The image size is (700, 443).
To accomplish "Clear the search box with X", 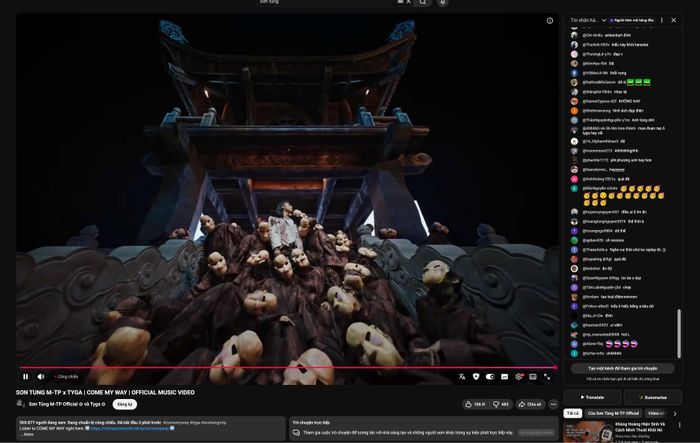I will pyautogui.click(x=408, y=2).
